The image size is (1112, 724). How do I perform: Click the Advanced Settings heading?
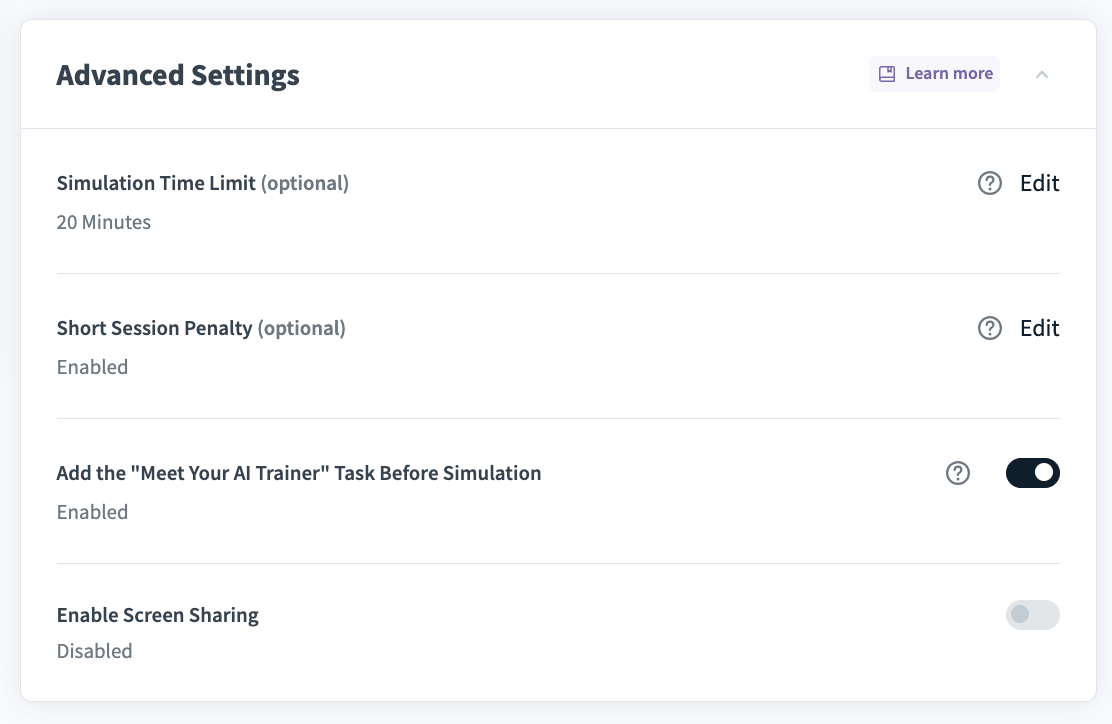(178, 75)
